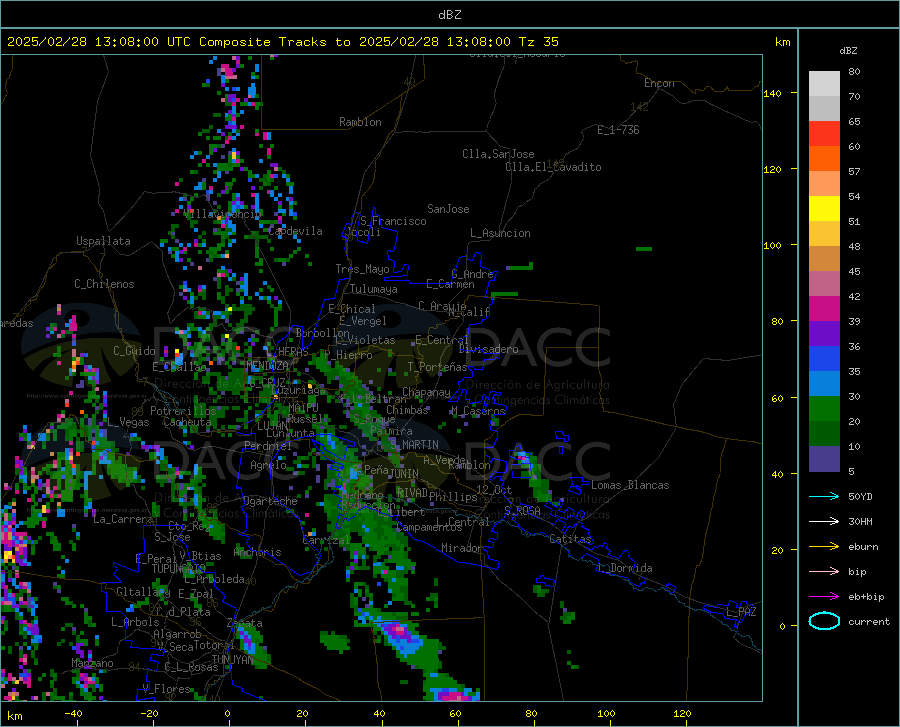Pick the bright green 20-30 dBZ swatch
This screenshot has height=727, width=900.
point(824,409)
